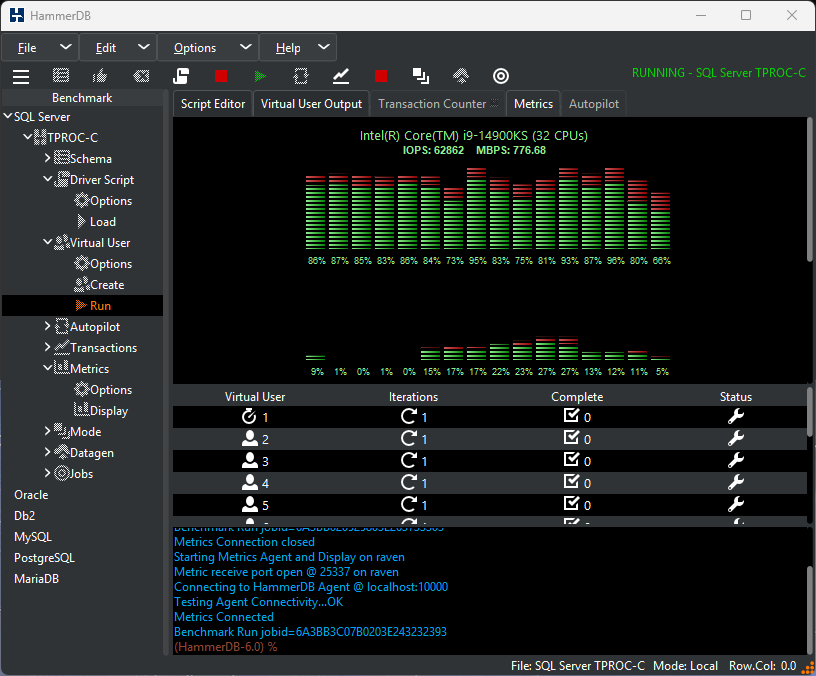Click the overlapping squares mode toolbar icon

click(x=421, y=76)
